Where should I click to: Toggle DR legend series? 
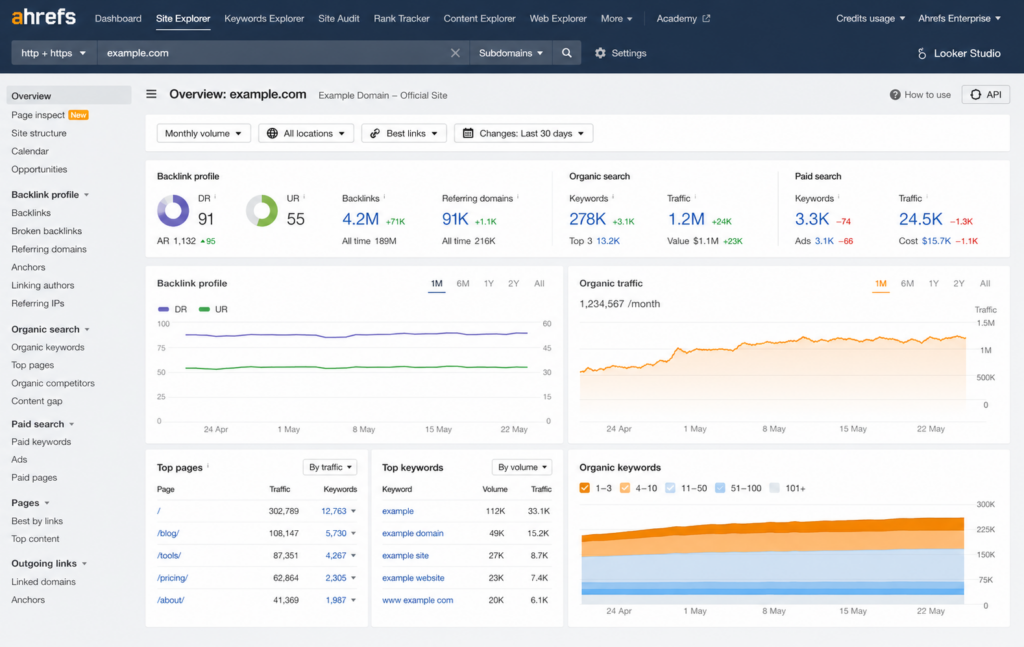172,309
